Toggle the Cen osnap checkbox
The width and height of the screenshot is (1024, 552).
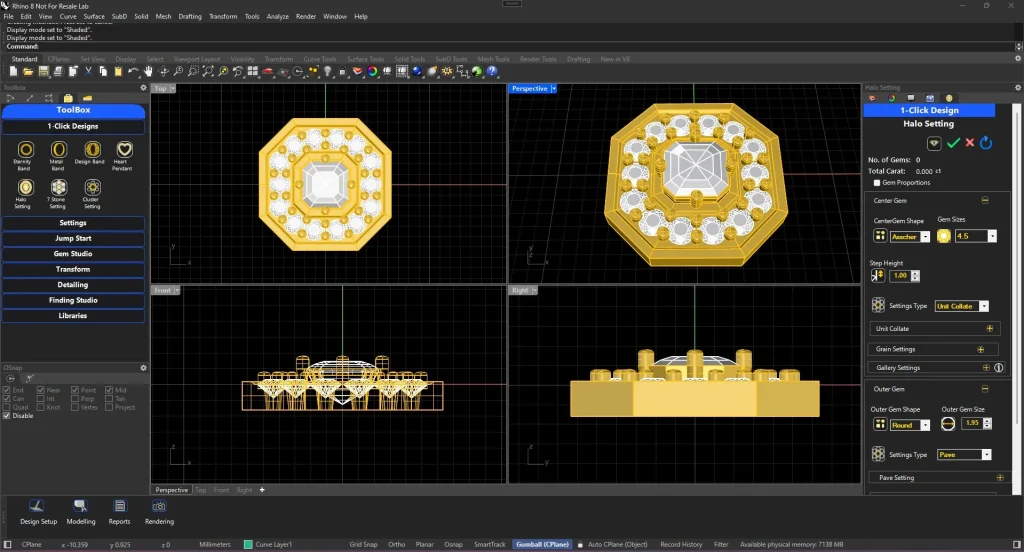click(7, 398)
